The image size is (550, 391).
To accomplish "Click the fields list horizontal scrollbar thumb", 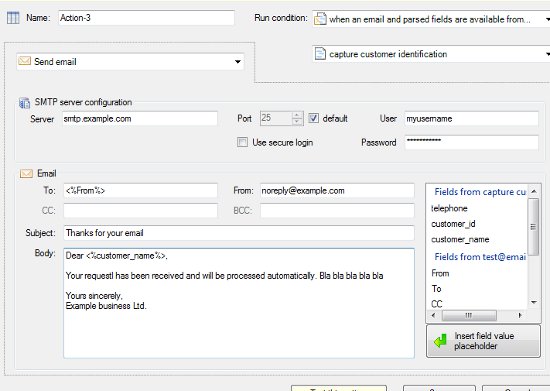I will coord(469,315).
